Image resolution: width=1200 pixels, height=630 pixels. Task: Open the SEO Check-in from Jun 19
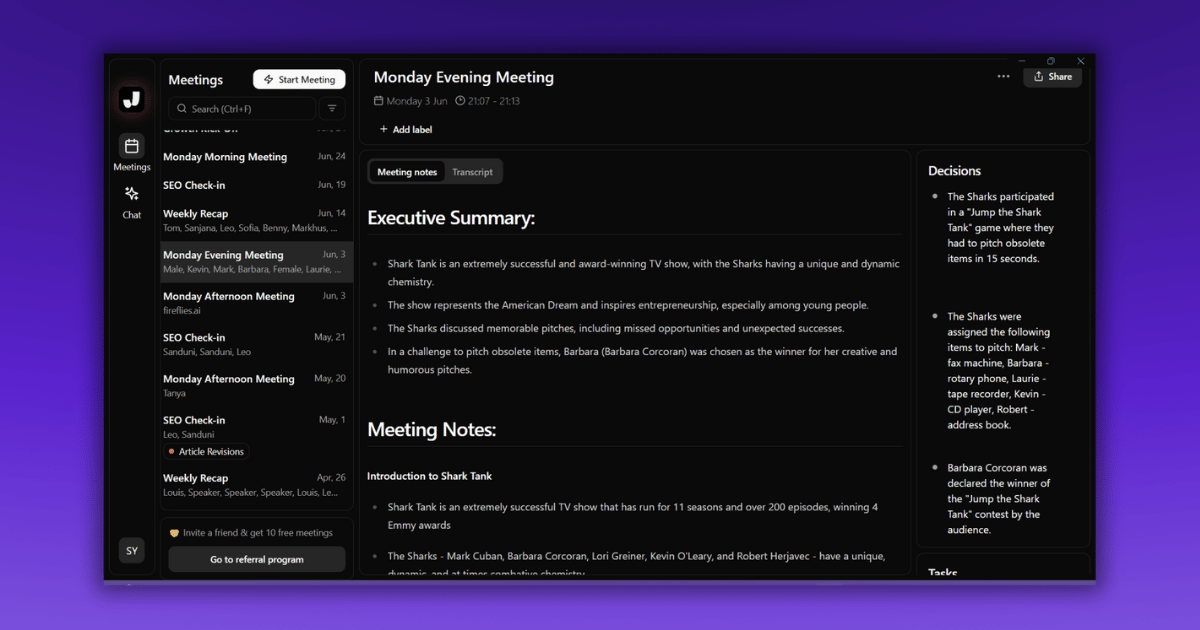(x=256, y=185)
